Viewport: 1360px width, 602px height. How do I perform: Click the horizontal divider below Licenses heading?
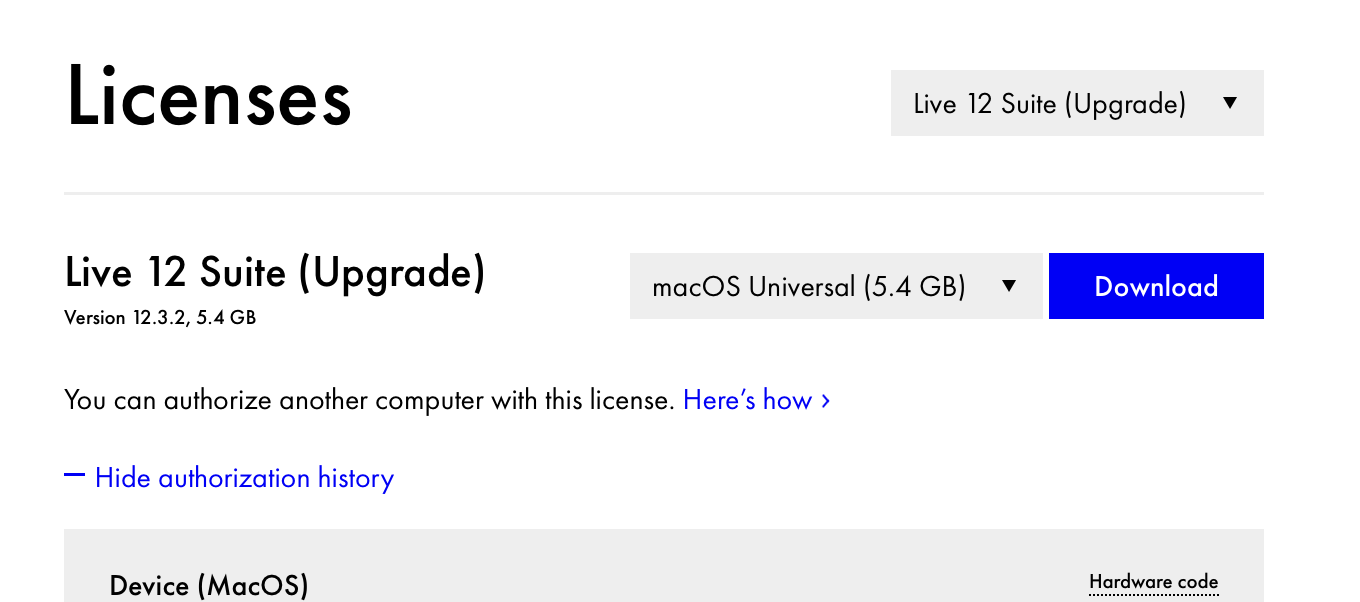click(663, 192)
